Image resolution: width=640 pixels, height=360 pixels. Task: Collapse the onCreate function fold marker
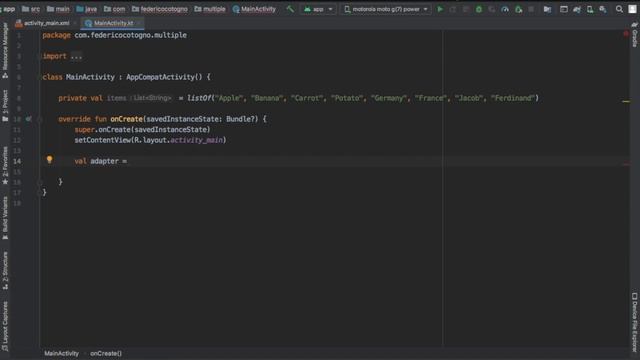pos(40,119)
